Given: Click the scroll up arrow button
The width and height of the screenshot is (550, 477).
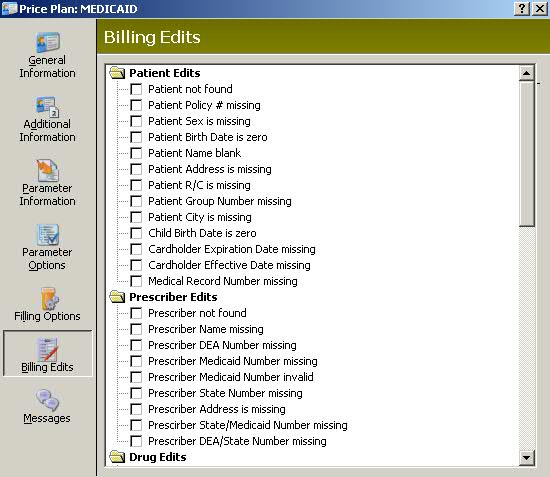Looking at the screenshot, I should tap(526, 73).
